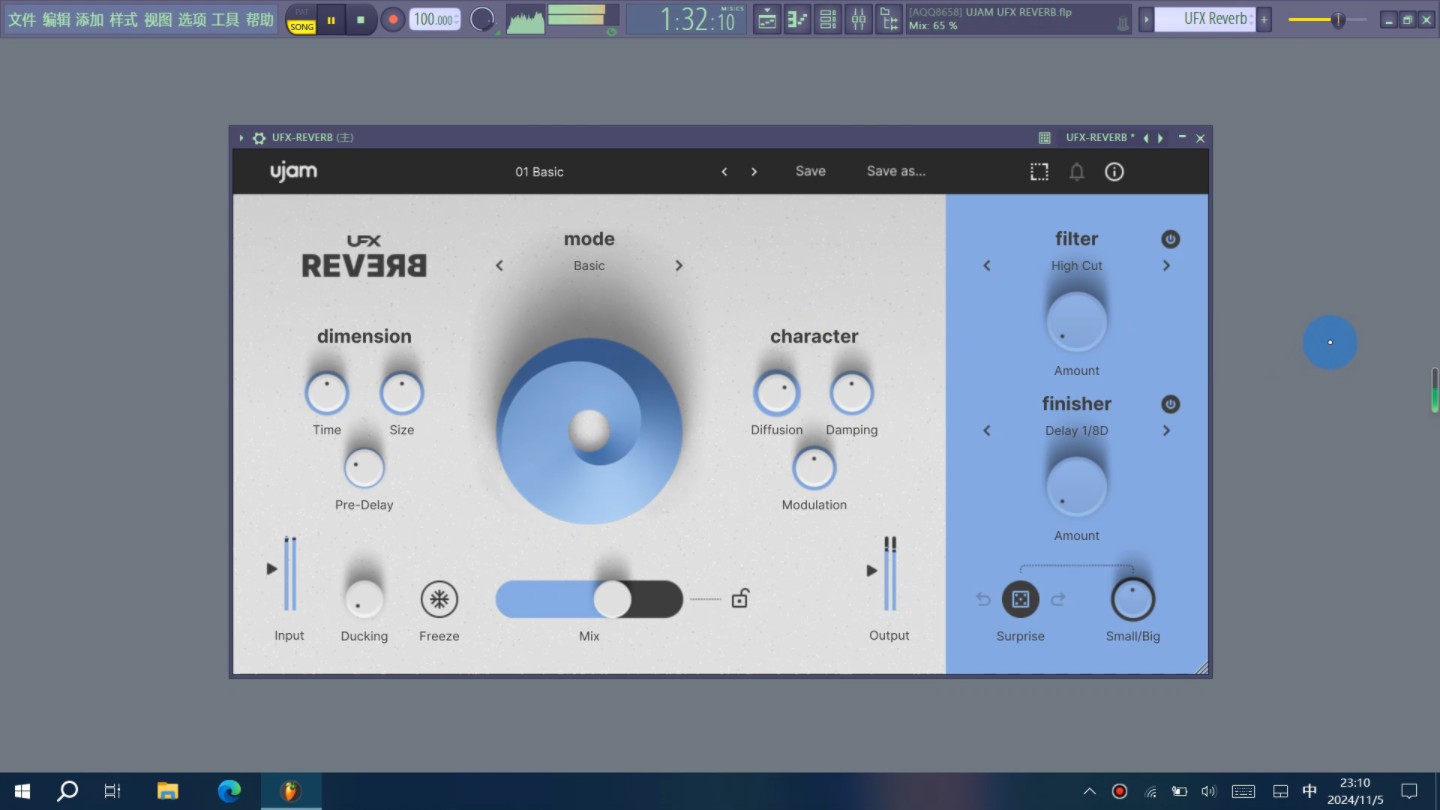This screenshot has height=810, width=1440.
Task: Click the plus button beside UFX Reverb selector
Action: click(1264, 19)
